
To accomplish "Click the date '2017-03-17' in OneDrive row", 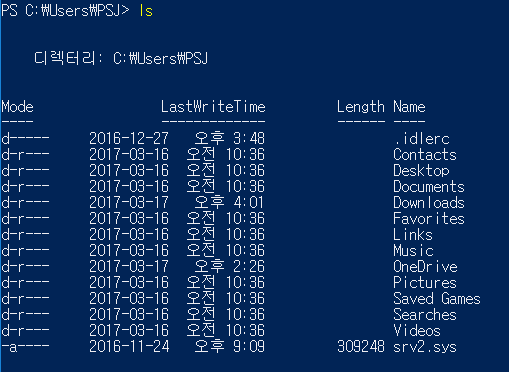I will click(x=129, y=267).
